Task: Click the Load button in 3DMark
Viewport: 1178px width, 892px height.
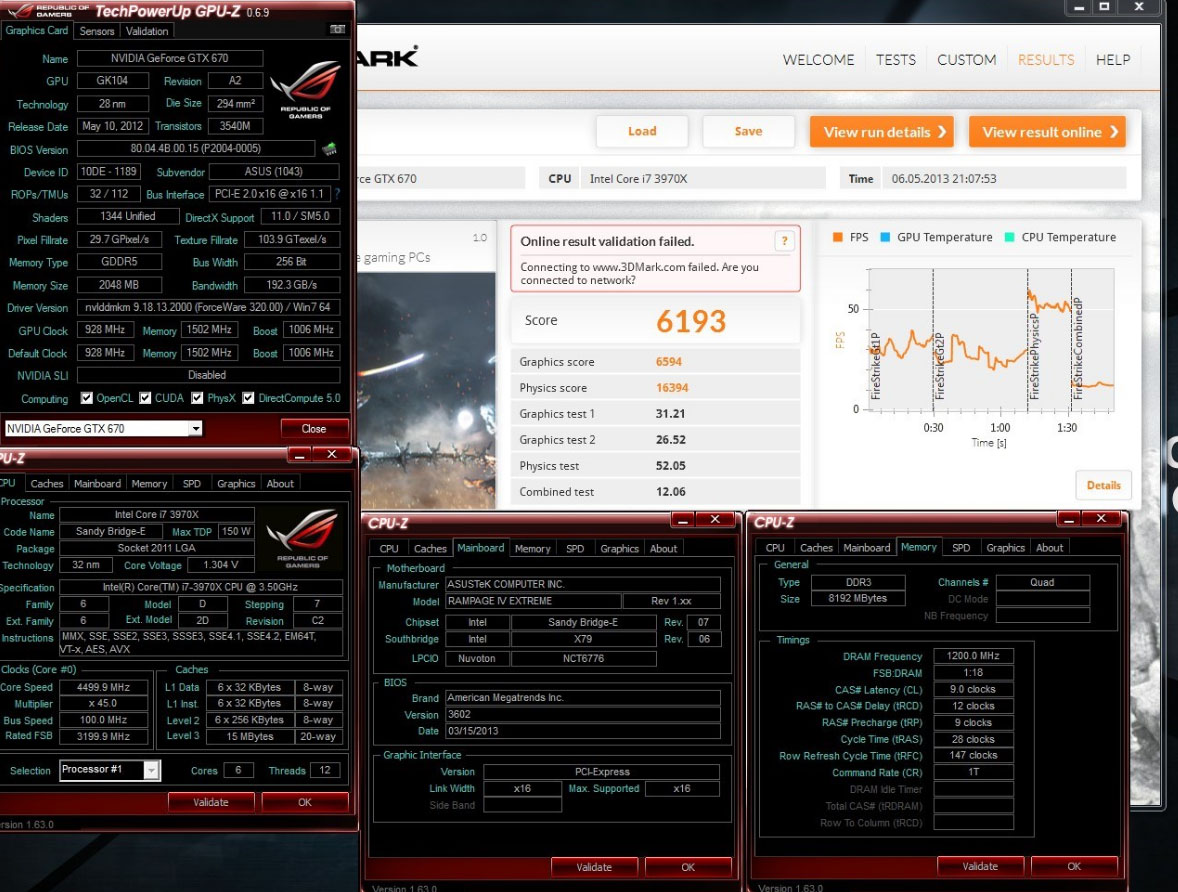Action: point(642,132)
